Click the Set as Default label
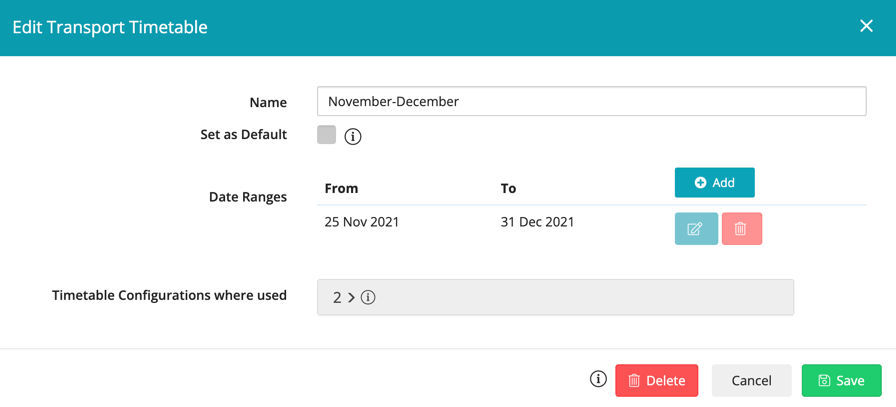This screenshot has height=407, width=896. click(x=243, y=135)
